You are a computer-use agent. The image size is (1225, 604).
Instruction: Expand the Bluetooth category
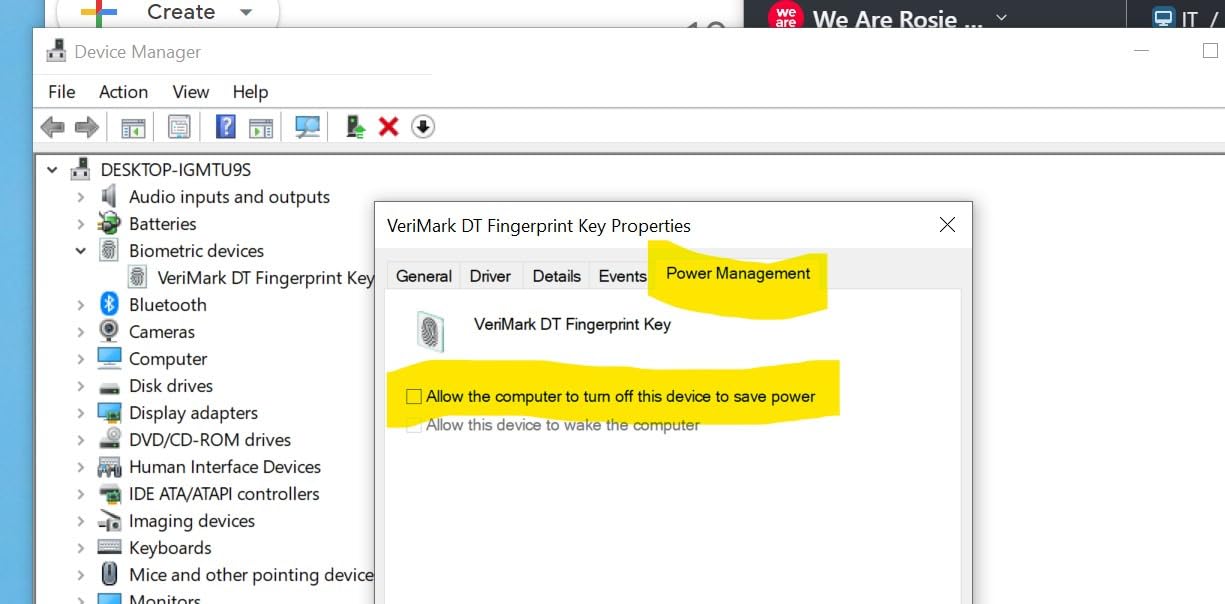pyautogui.click(x=81, y=305)
